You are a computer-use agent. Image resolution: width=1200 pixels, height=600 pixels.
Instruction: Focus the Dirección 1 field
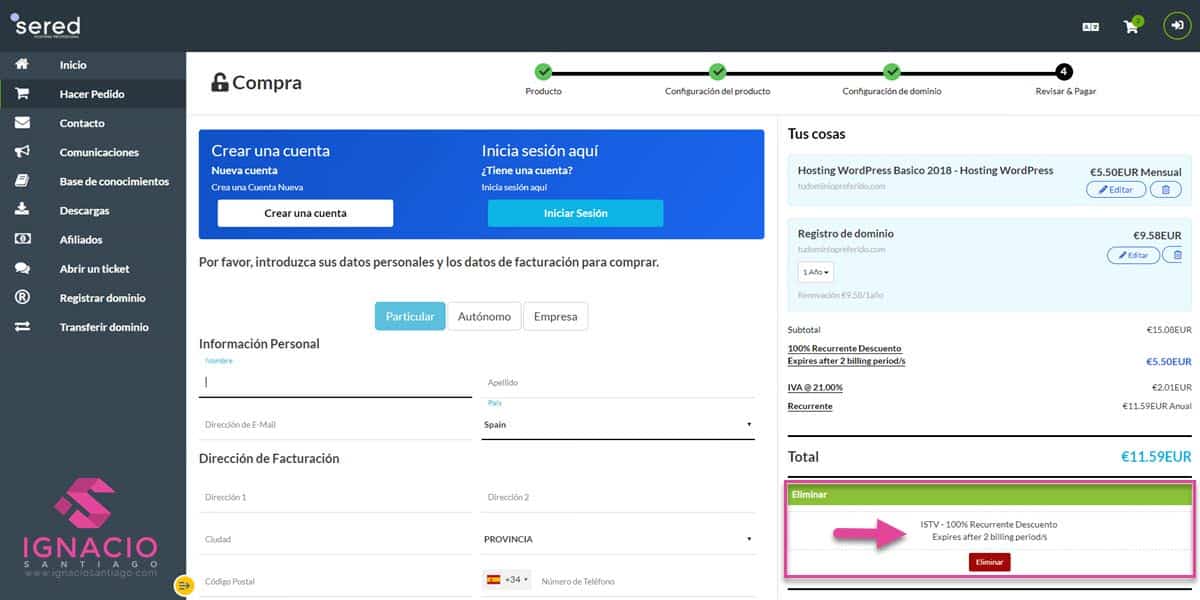click(x=335, y=497)
